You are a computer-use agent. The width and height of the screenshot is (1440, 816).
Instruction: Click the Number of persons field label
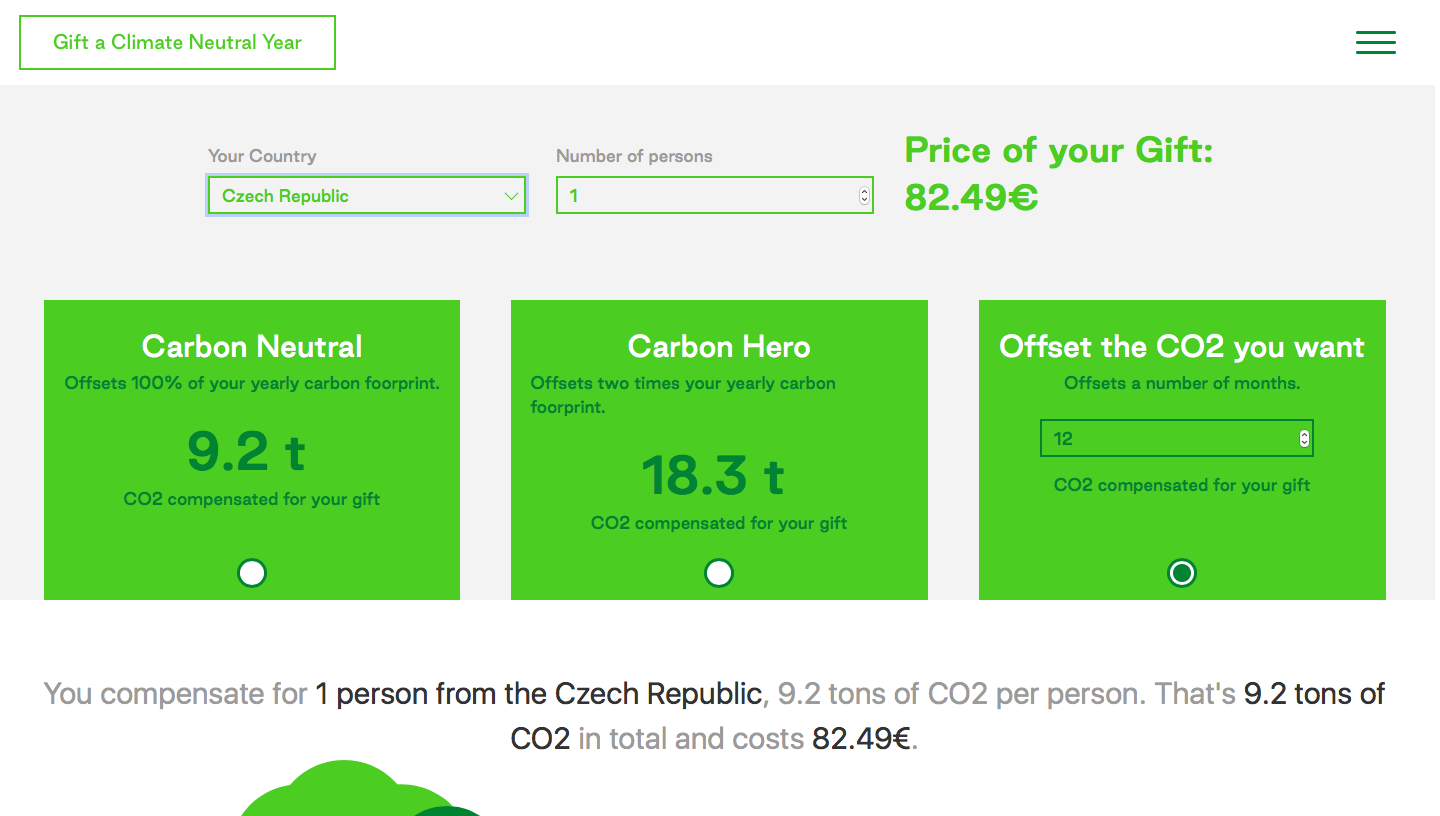634,156
